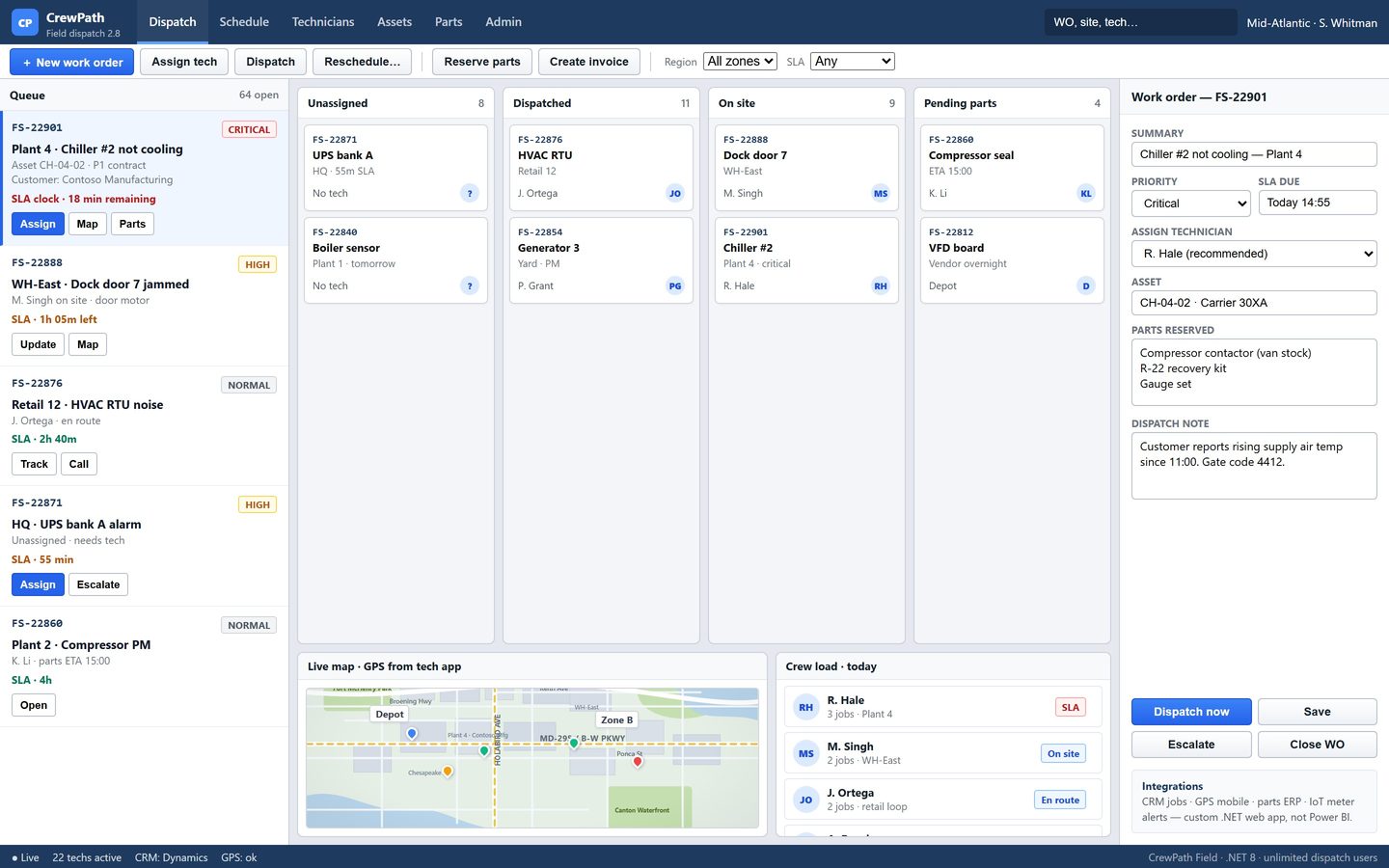Click Escalate on FS-22871 queue item
1389x868 pixels.
pos(98,584)
